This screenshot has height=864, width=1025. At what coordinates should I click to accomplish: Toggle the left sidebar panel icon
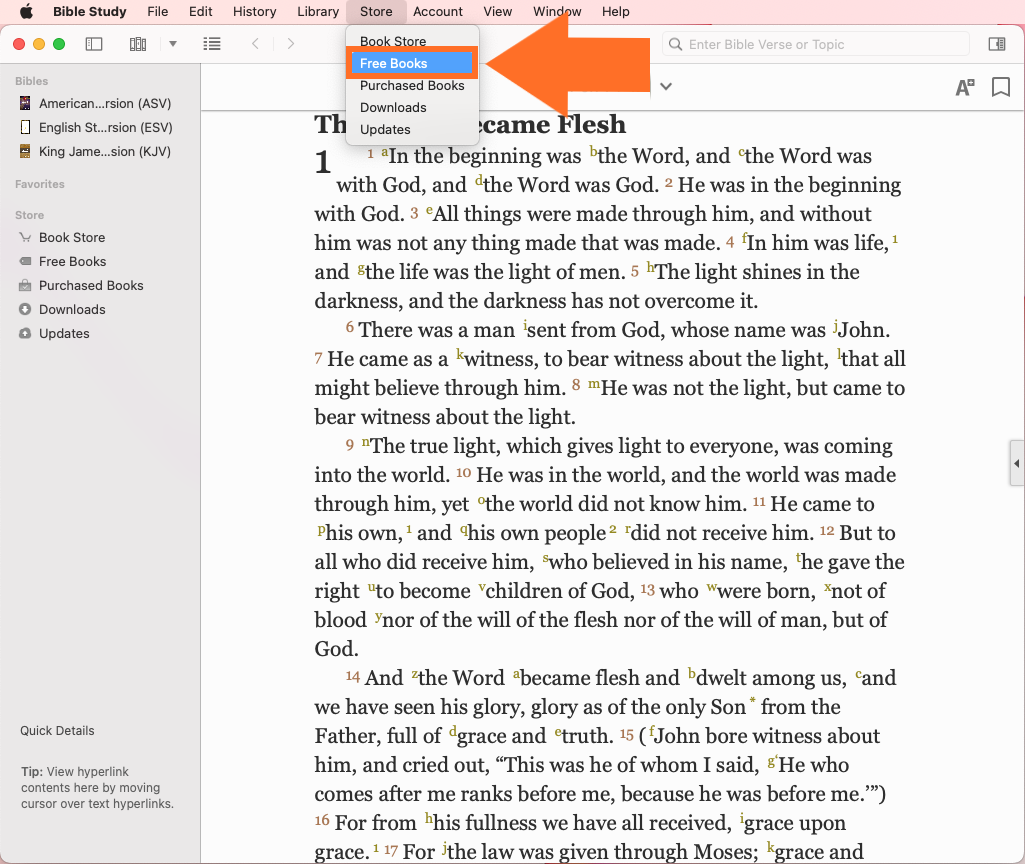point(94,44)
